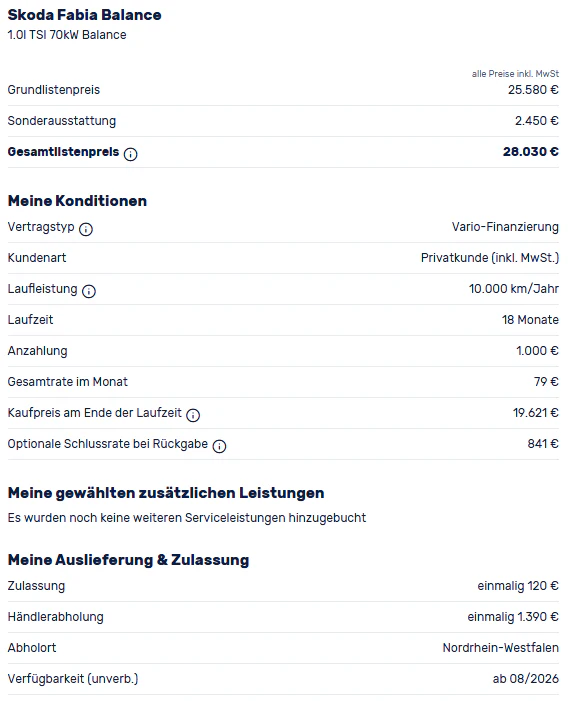Select the 10.000 km/Jahr mileage value
The width and height of the screenshot is (571, 701).
[x=513, y=288]
